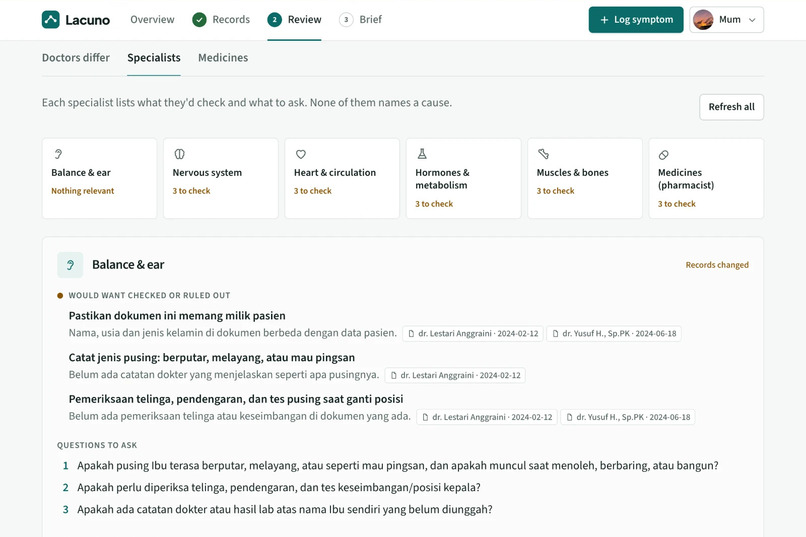Select the Balance & ear specialist card
Viewport: 806px width, 537px height.
click(99, 178)
